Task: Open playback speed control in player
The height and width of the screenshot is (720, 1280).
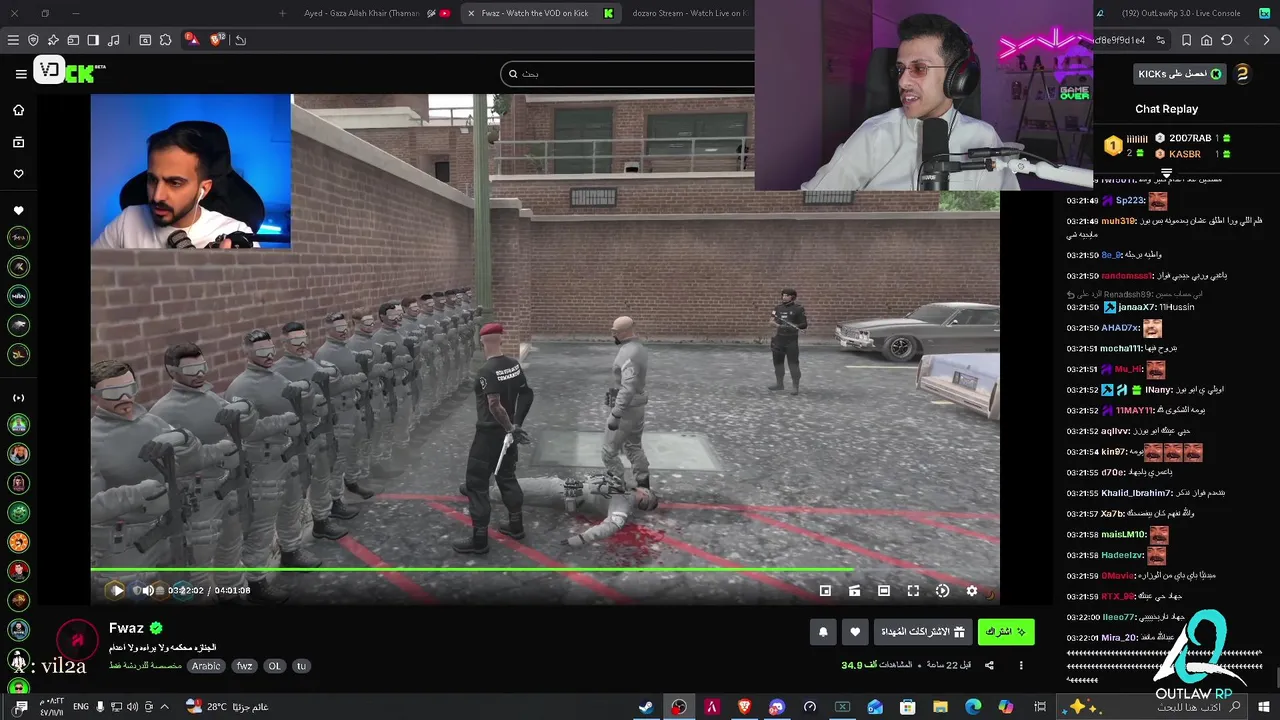Action: pos(942,591)
